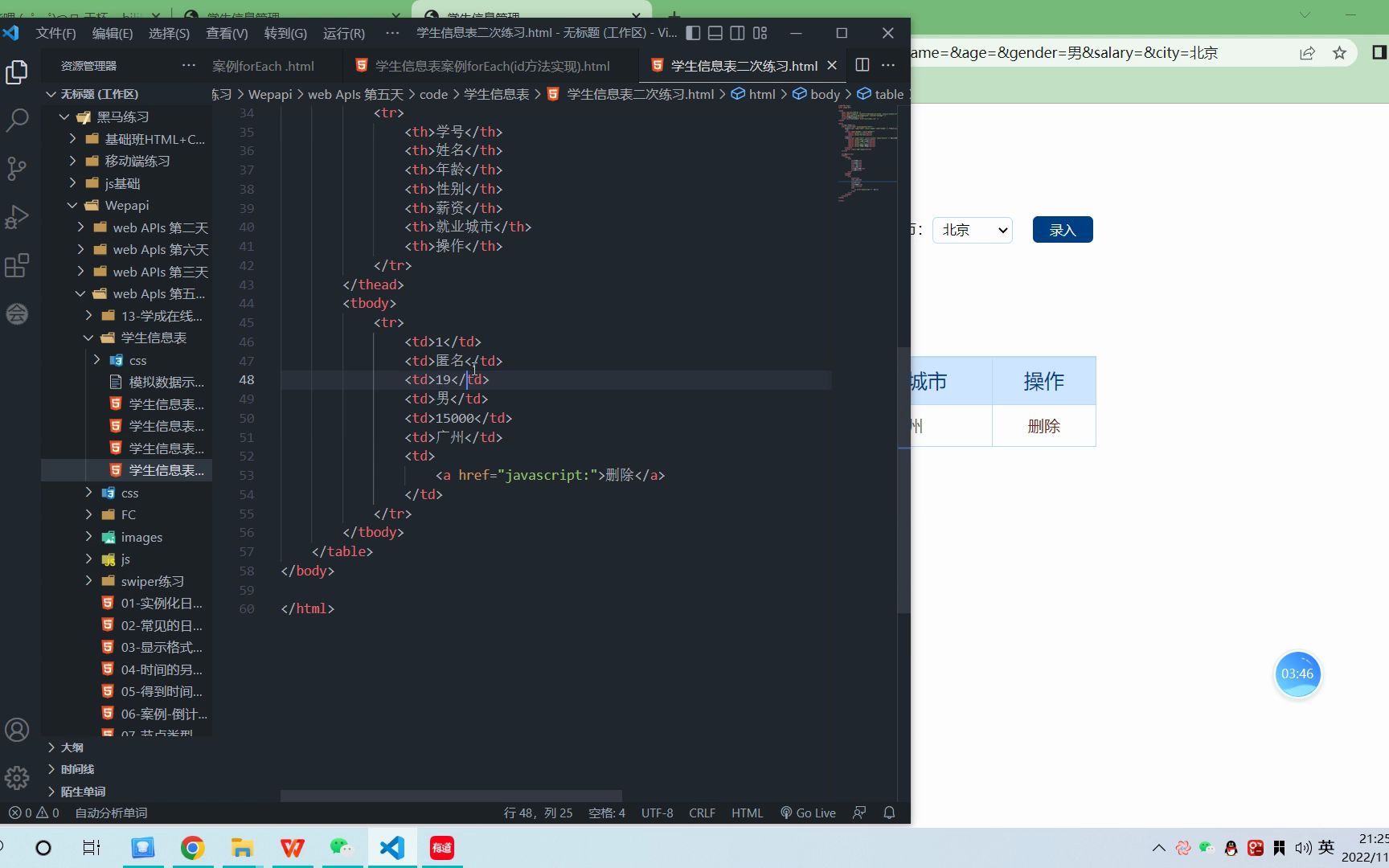This screenshot has width=1389, height=868.
Task: Close the 学生信息表二次练习.html tab
Action: coord(832,66)
